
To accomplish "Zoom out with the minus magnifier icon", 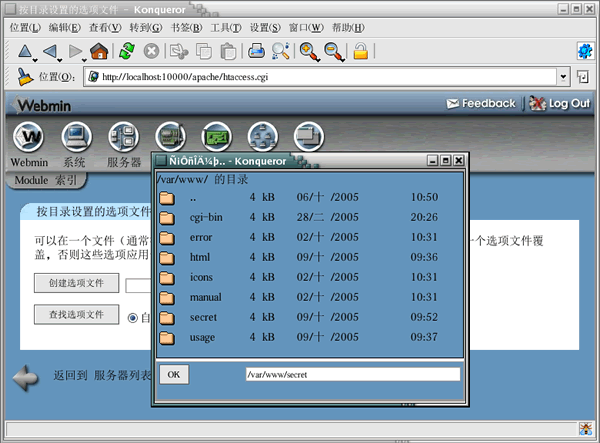I will click(334, 52).
